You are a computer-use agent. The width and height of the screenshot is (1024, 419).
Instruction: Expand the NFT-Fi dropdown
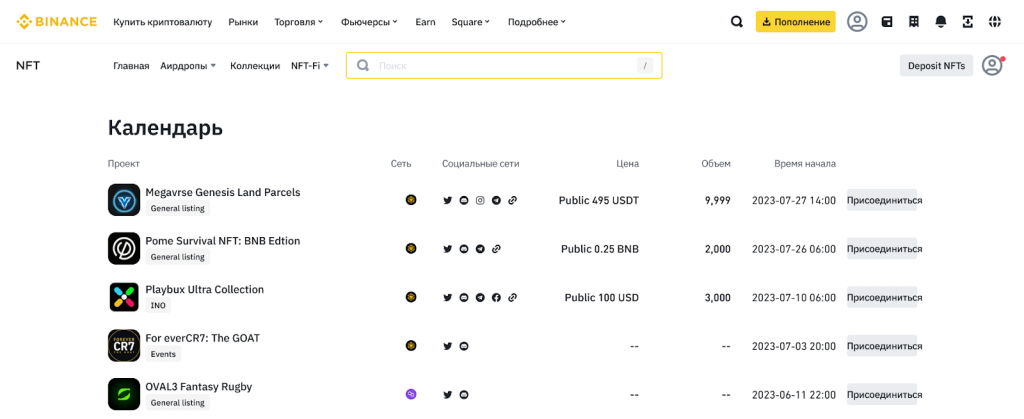[309, 66]
